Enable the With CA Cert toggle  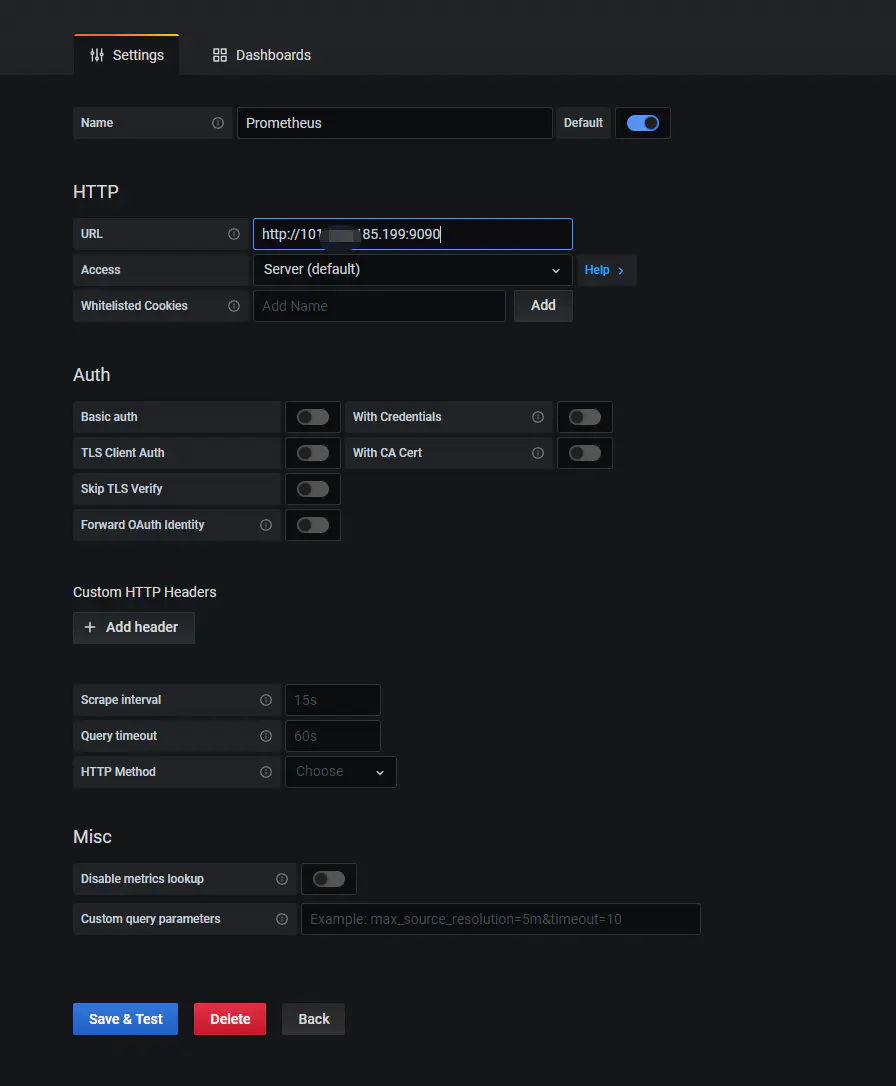click(585, 453)
